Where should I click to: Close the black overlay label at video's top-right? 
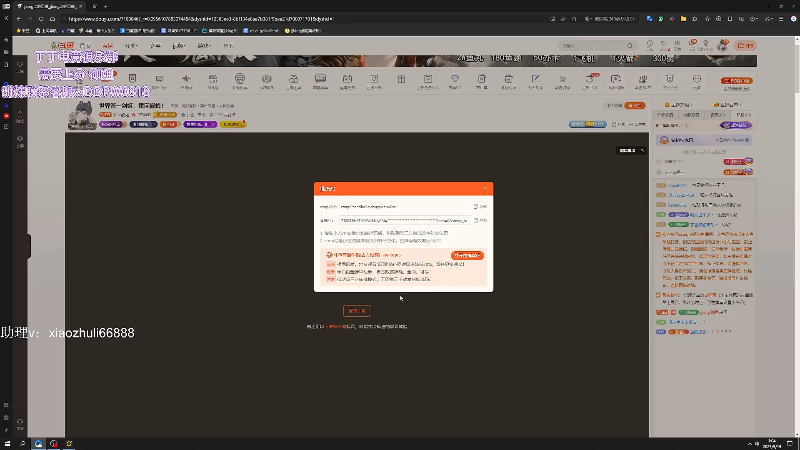642,151
